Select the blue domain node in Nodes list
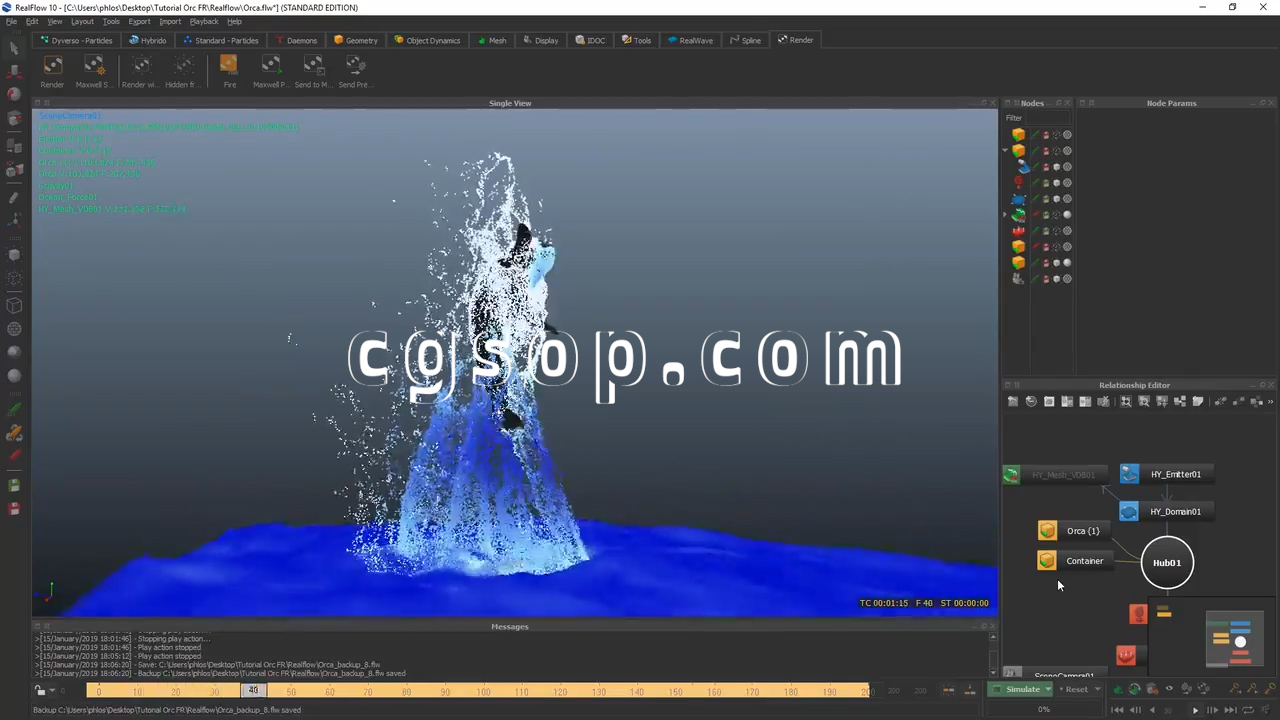Viewport: 1280px width, 720px height. pos(1018,199)
